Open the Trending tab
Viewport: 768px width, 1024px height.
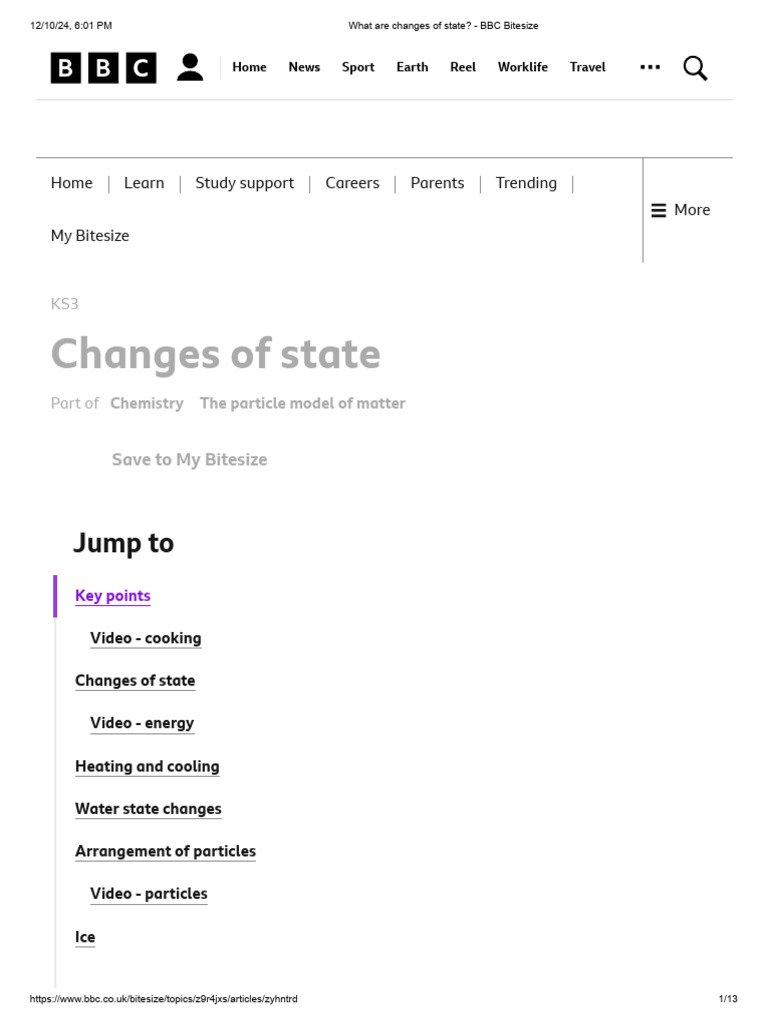click(x=526, y=183)
